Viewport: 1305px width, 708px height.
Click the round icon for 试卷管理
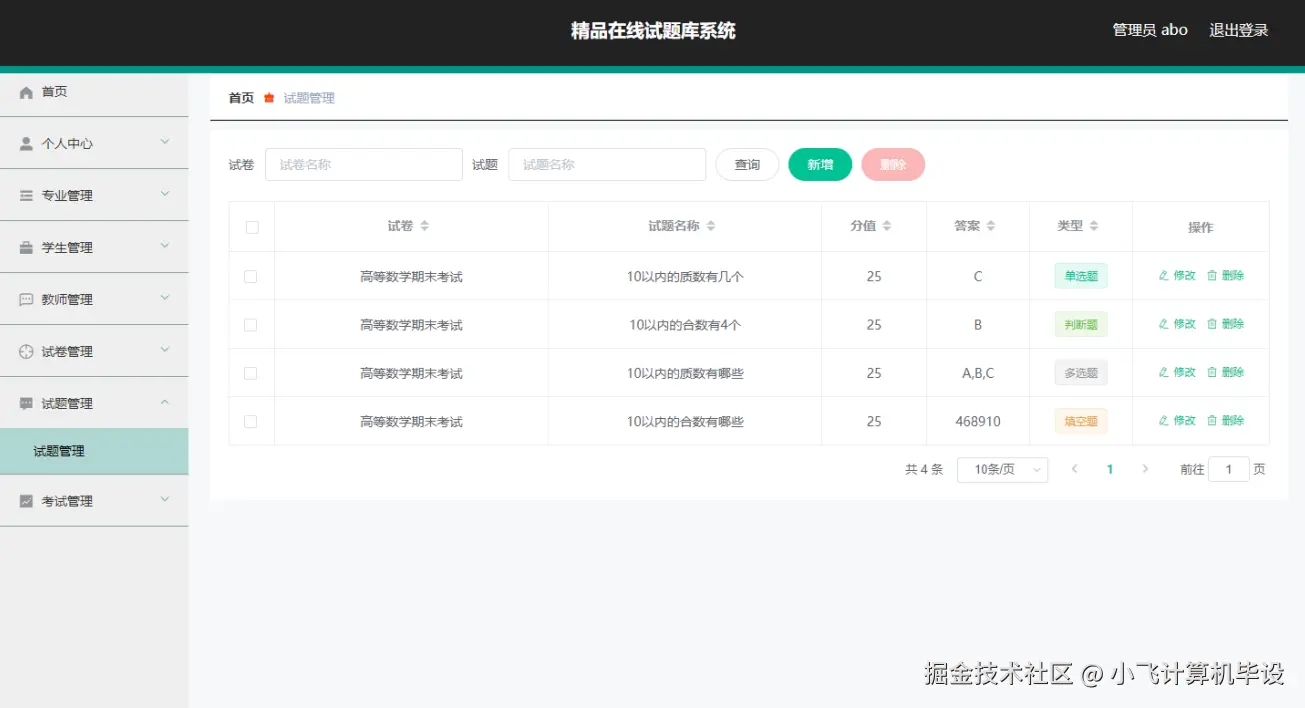26,352
